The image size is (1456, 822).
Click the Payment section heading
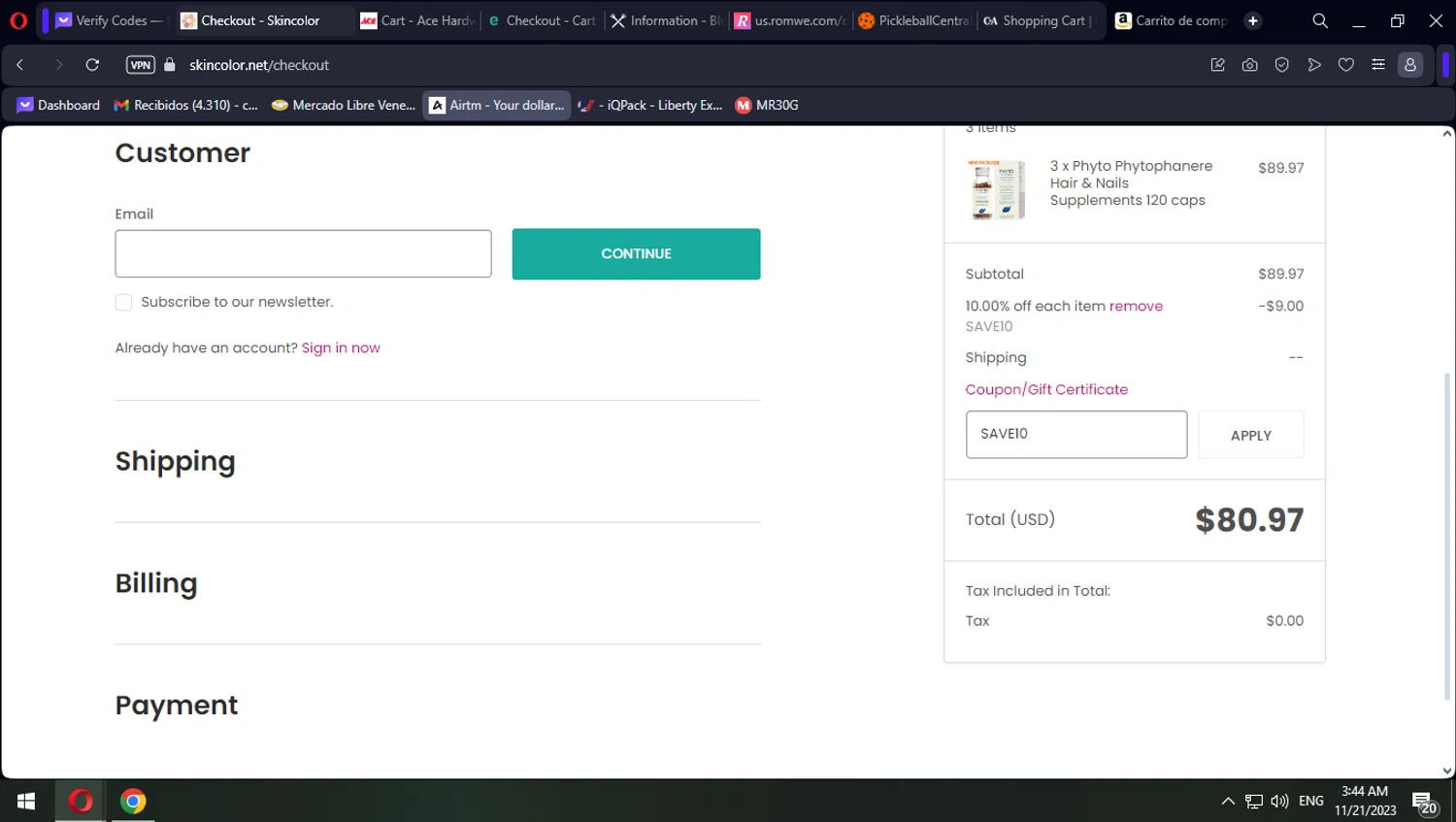pos(177,706)
